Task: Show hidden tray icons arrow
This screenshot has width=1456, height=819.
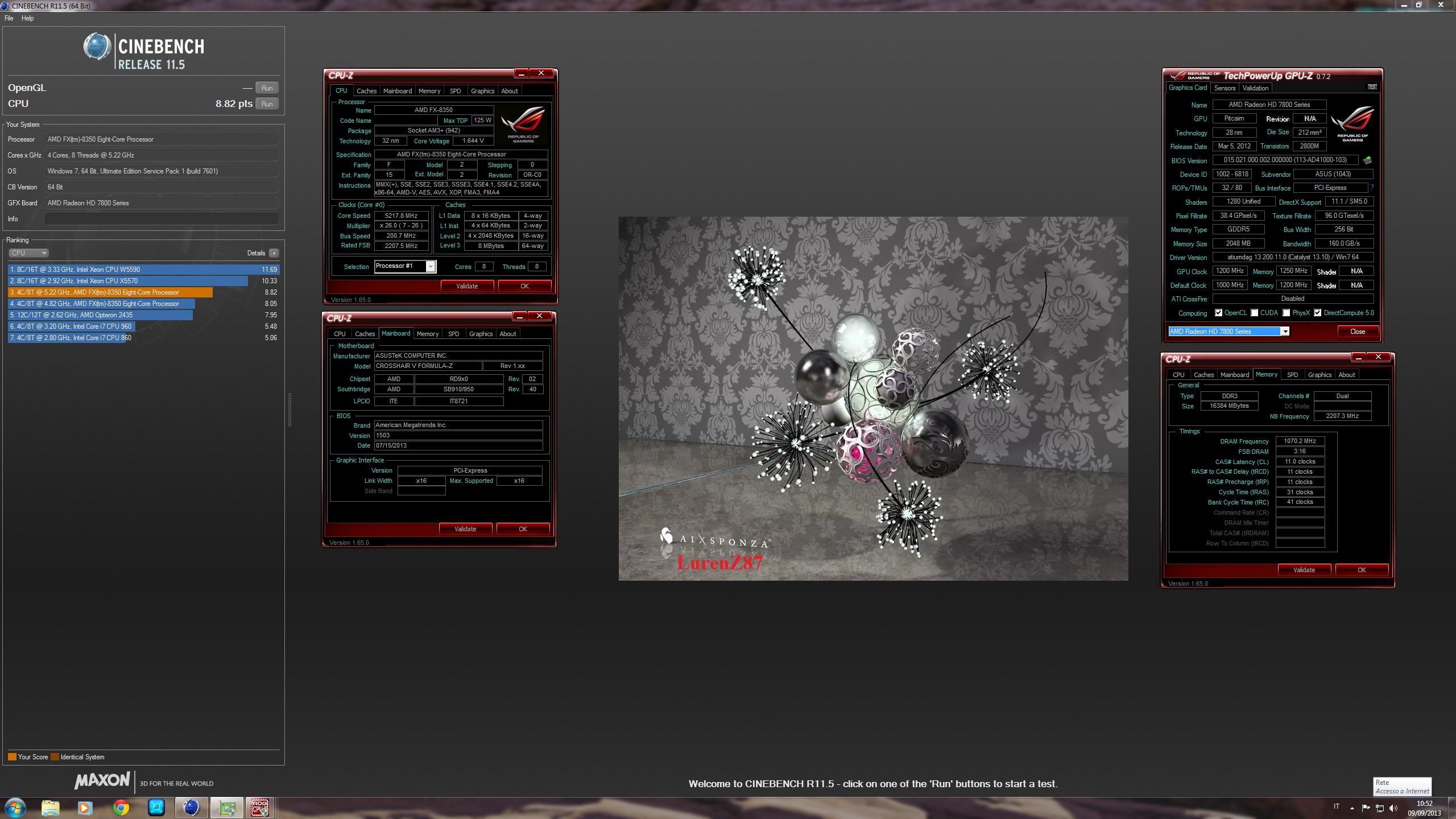Action: coord(1352,808)
